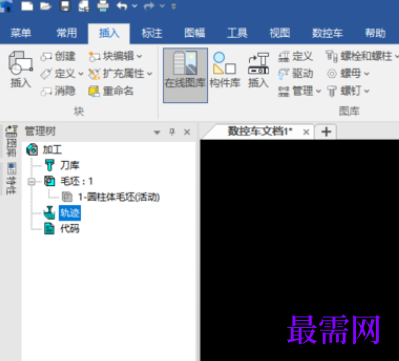Open the 视图 ribbon tab
The height and width of the screenshot is (361, 399).
[280, 33]
